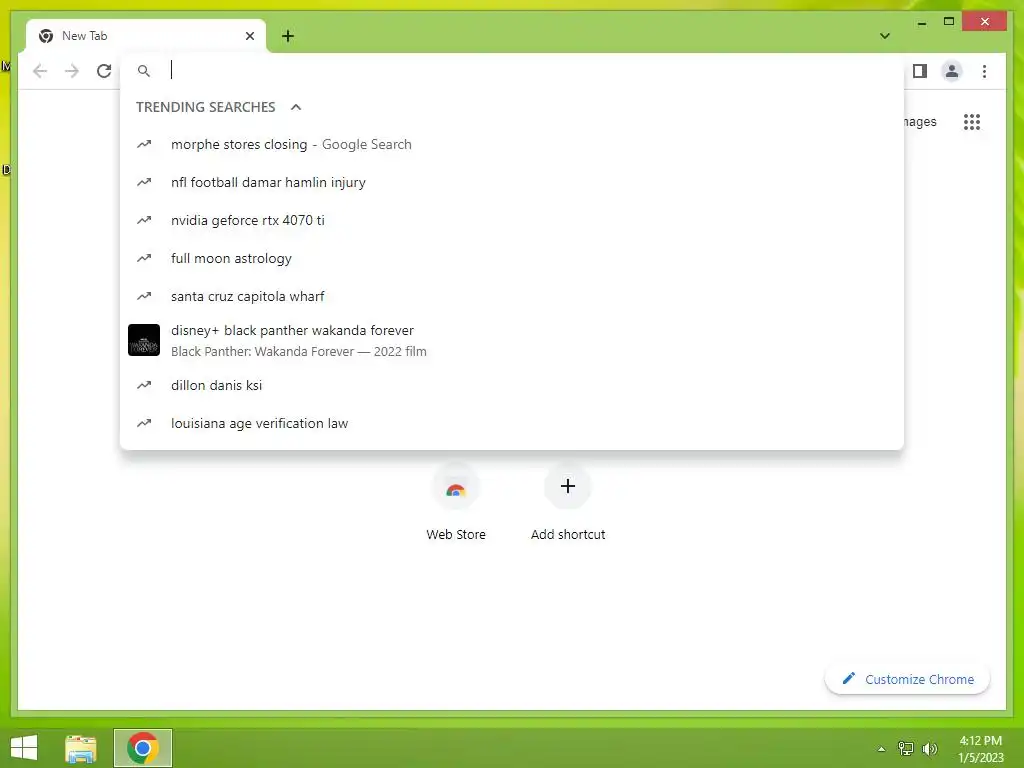The width and height of the screenshot is (1024, 768).
Task: Select 'santa cruz capitola wharf' suggestion
Action: [512, 296]
